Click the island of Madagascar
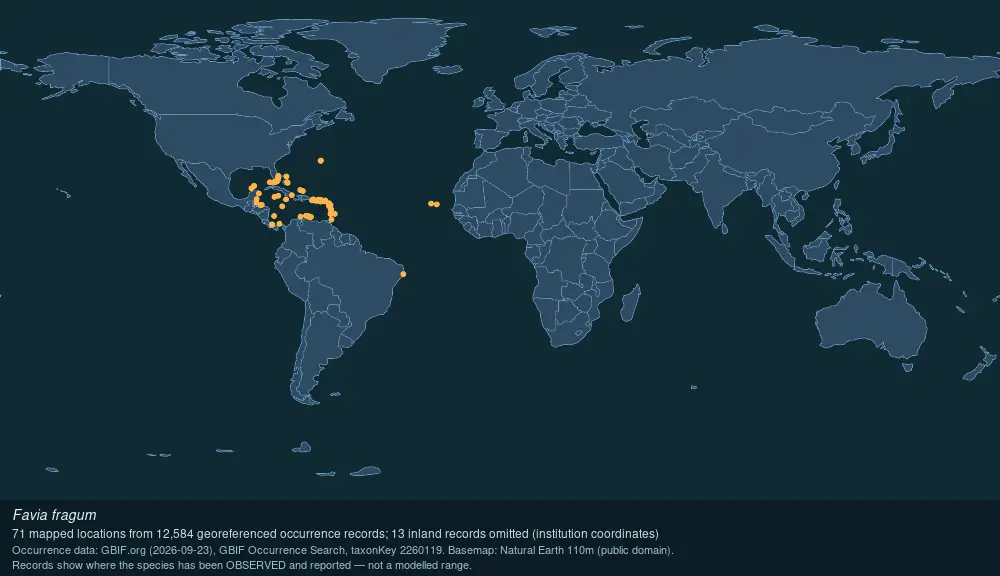This screenshot has height=576, width=1000. (630, 304)
